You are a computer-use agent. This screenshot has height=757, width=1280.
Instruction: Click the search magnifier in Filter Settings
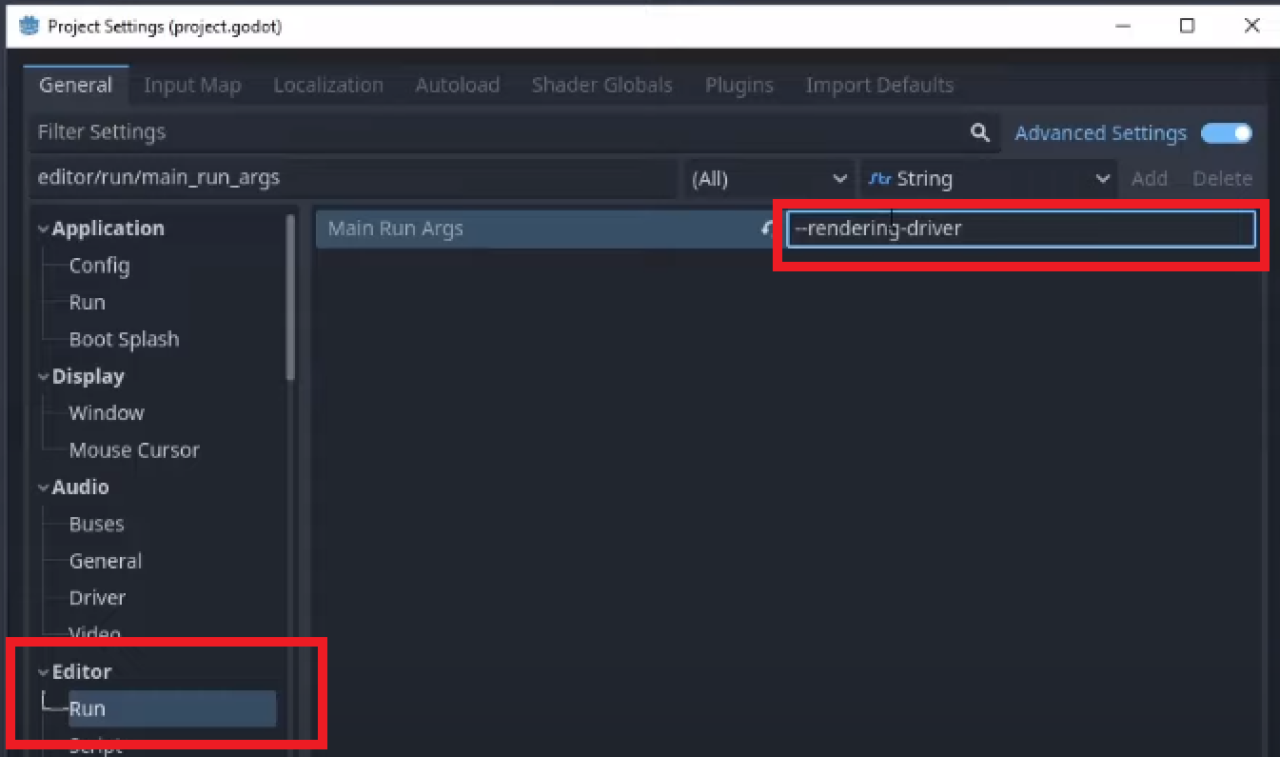[980, 132]
